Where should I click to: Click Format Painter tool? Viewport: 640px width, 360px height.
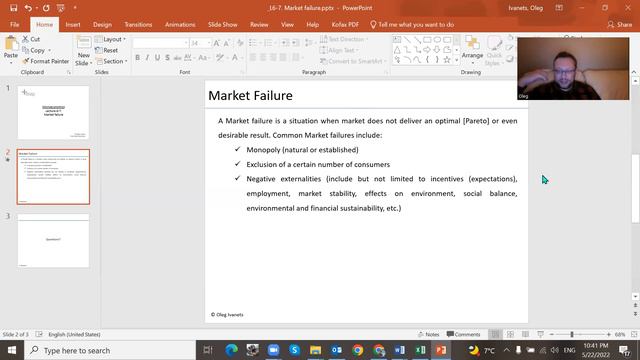(46, 61)
